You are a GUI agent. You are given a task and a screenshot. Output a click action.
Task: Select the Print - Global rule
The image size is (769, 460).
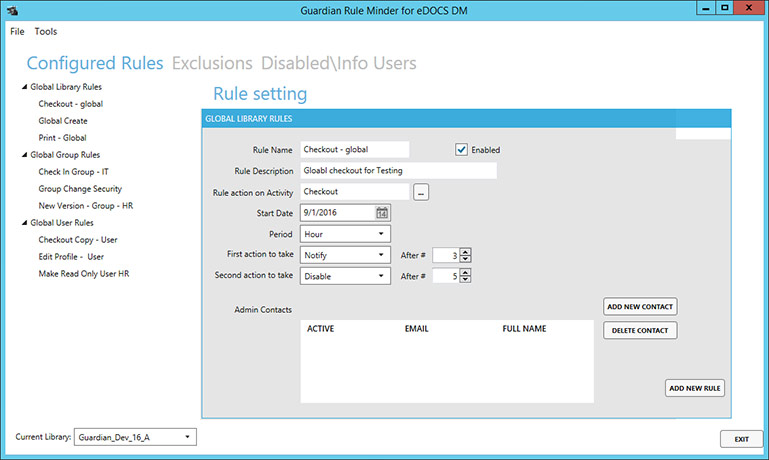click(x=62, y=138)
